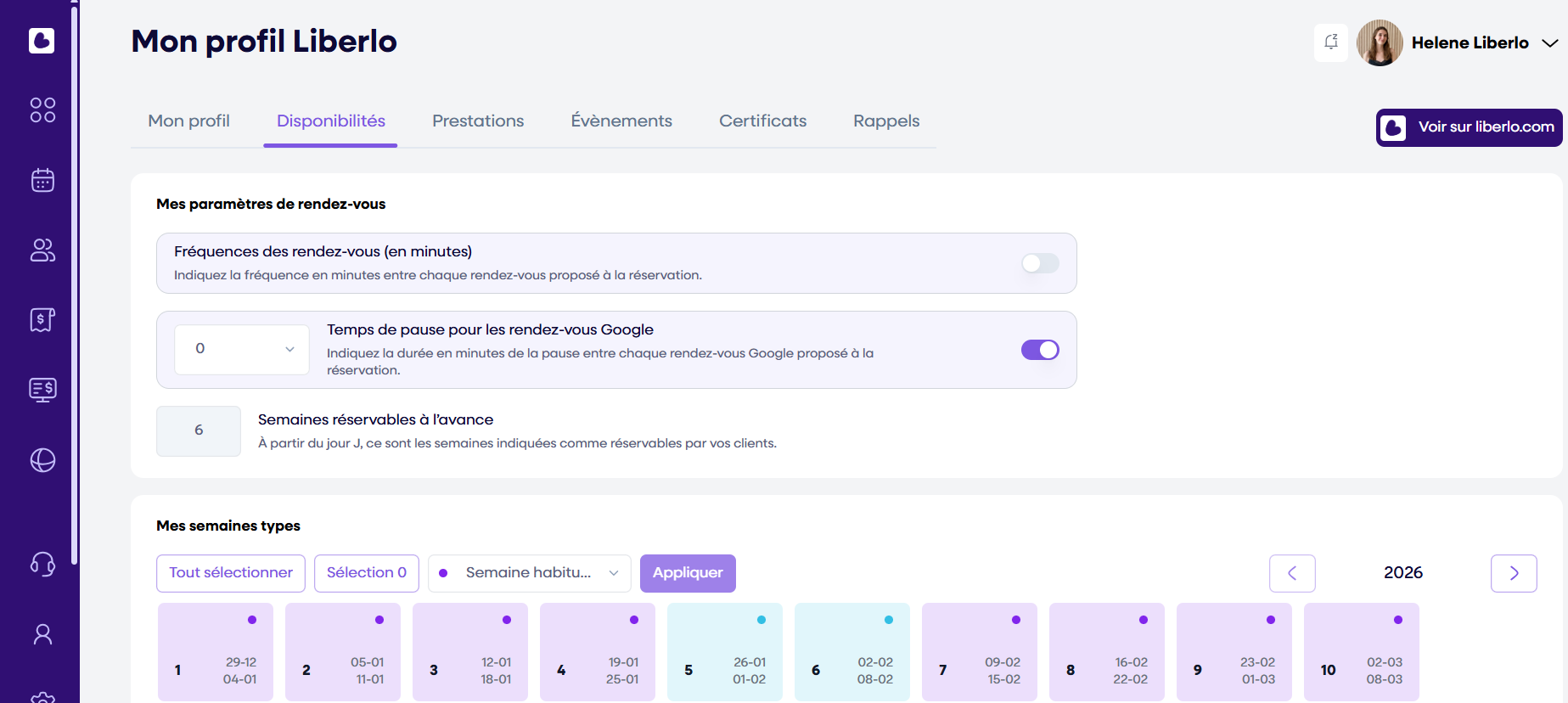Image resolution: width=1568 pixels, height=703 pixels.
Task: Click the Tout sélectionner button
Action: pos(231,573)
